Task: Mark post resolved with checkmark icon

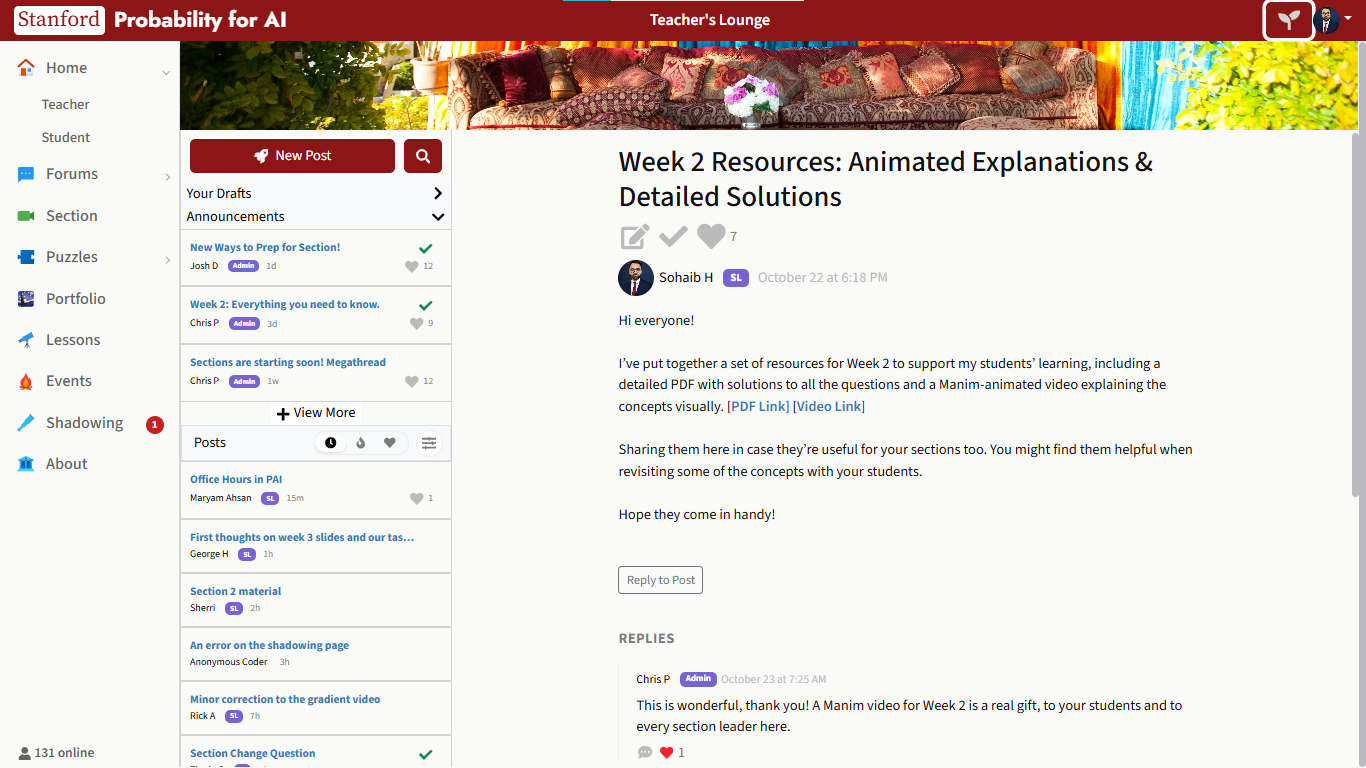Action: (x=673, y=237)
